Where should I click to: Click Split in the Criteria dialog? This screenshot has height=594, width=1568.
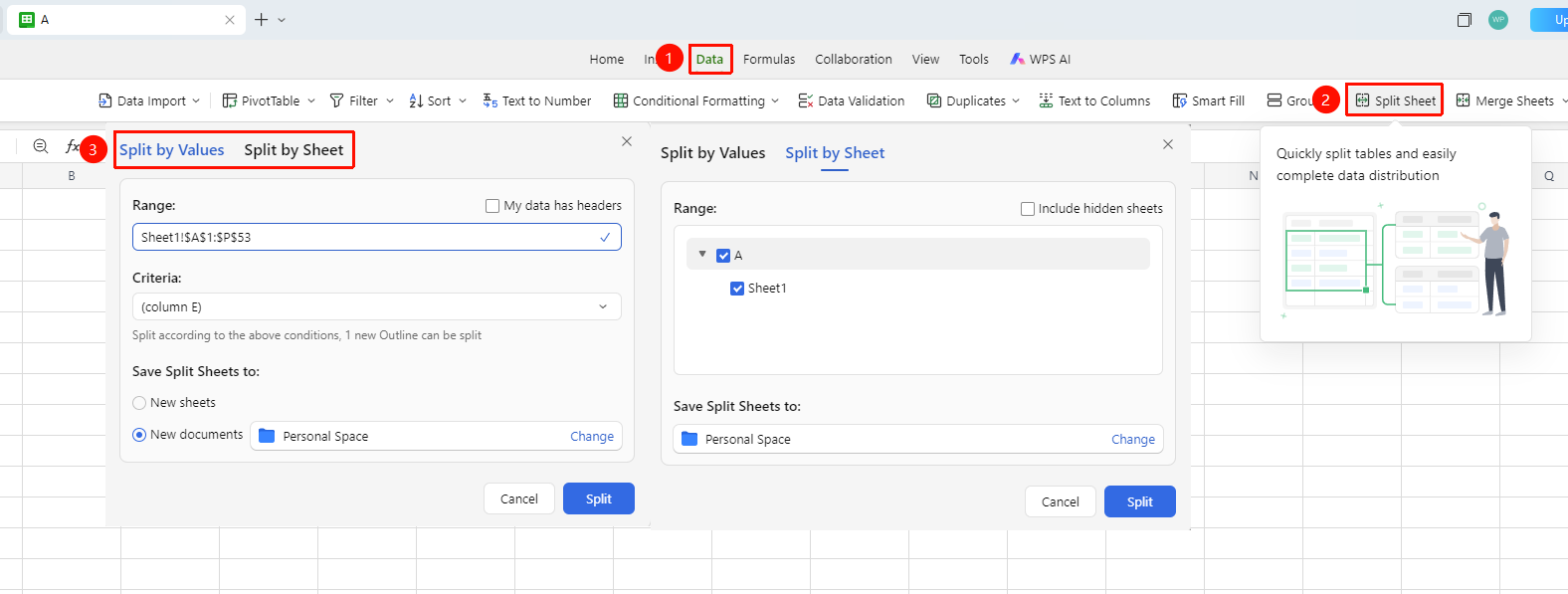(599, 498)
